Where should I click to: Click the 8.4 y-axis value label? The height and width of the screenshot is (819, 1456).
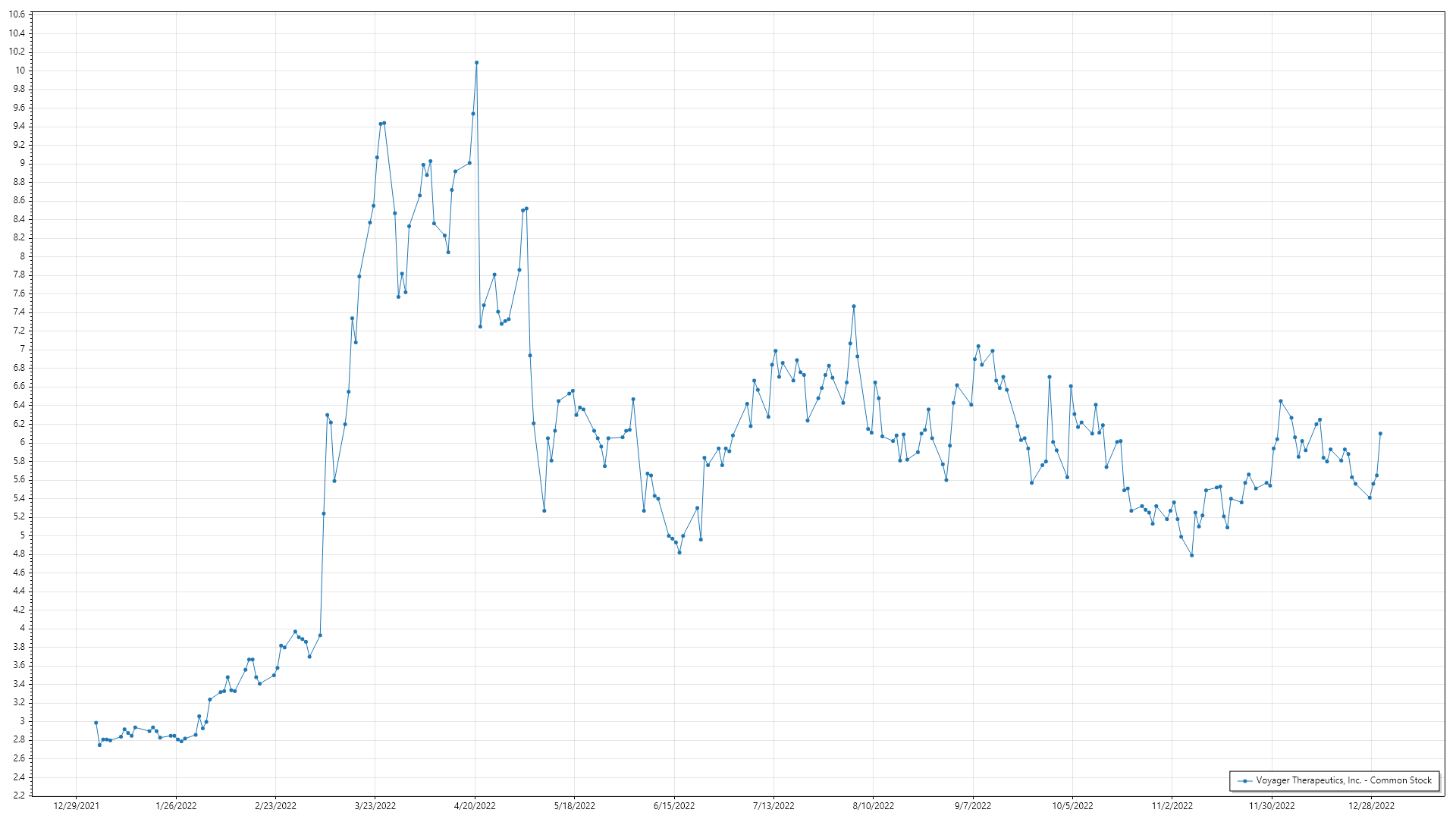19,219
